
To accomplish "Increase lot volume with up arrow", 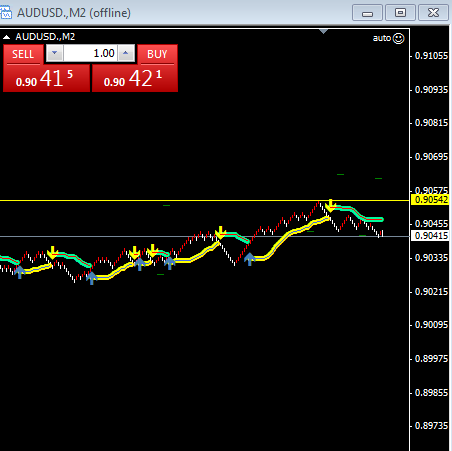I will [x=126, y=53].
